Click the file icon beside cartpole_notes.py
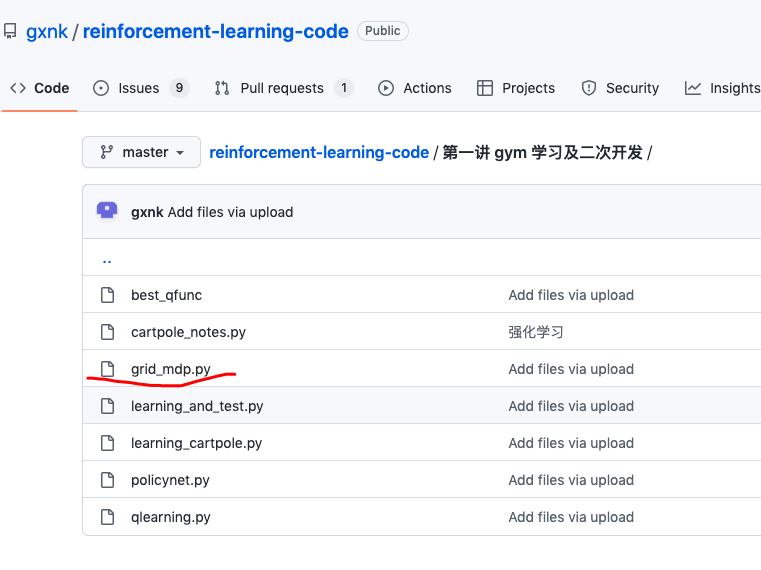 click(x=107, y=332)
